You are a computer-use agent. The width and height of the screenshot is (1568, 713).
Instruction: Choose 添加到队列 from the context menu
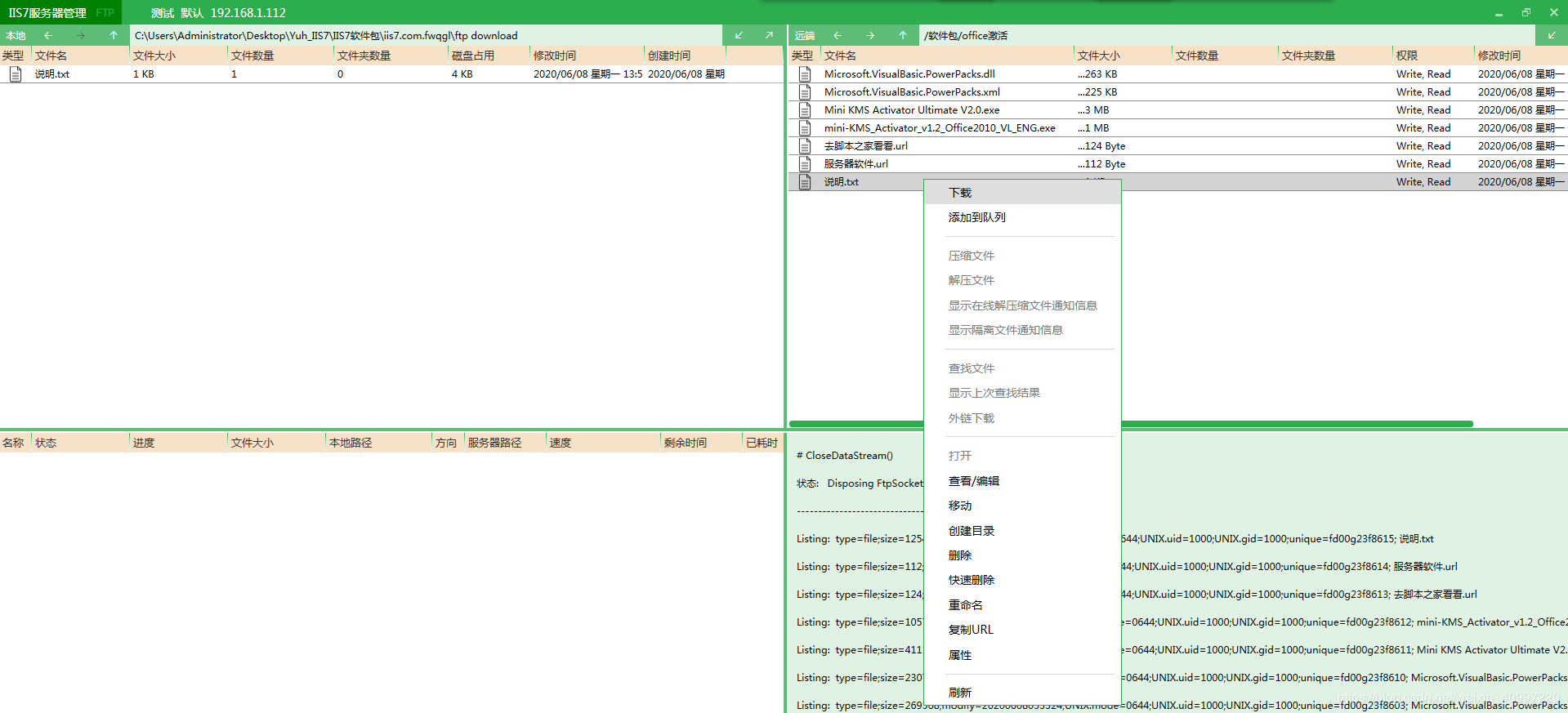pos(1022,217)
